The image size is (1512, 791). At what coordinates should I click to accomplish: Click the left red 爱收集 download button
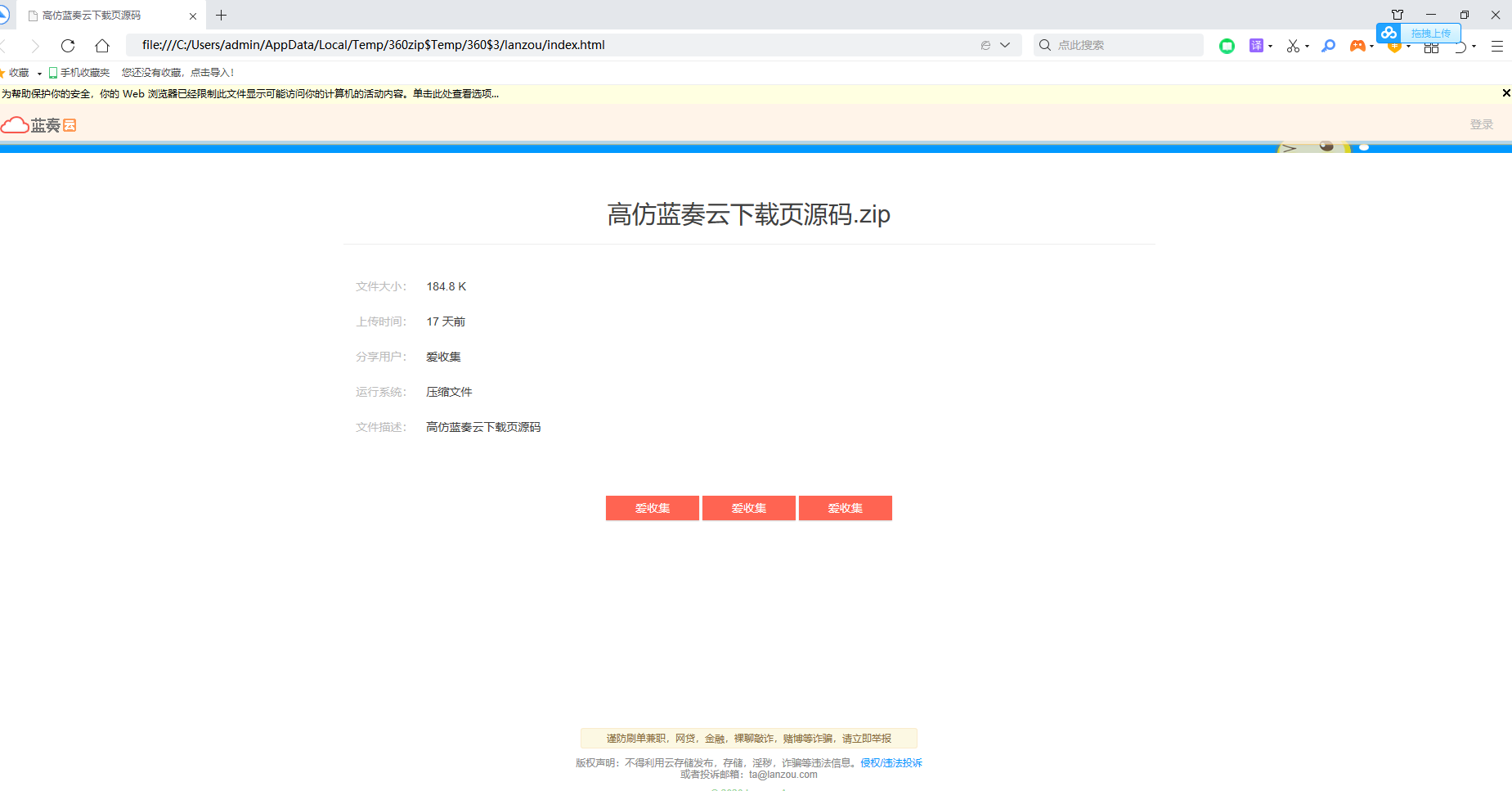click(653, 508)
